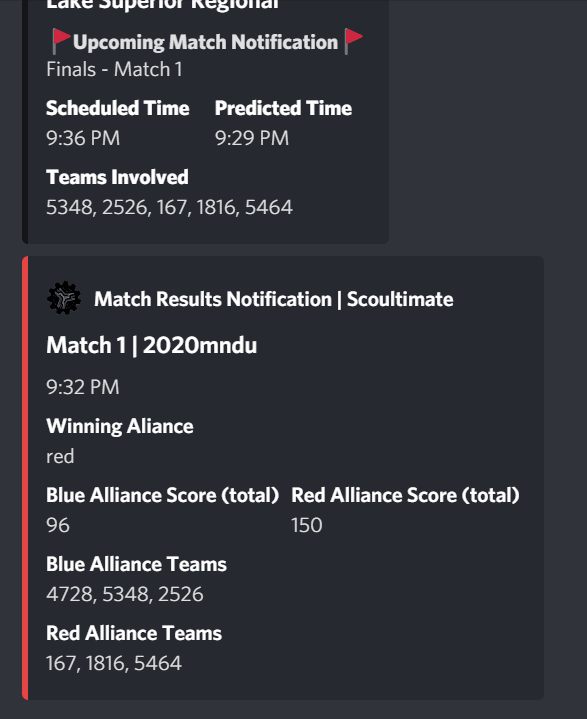
Task: Select the Finals - Match 1 description
Action: coord(114,70)
